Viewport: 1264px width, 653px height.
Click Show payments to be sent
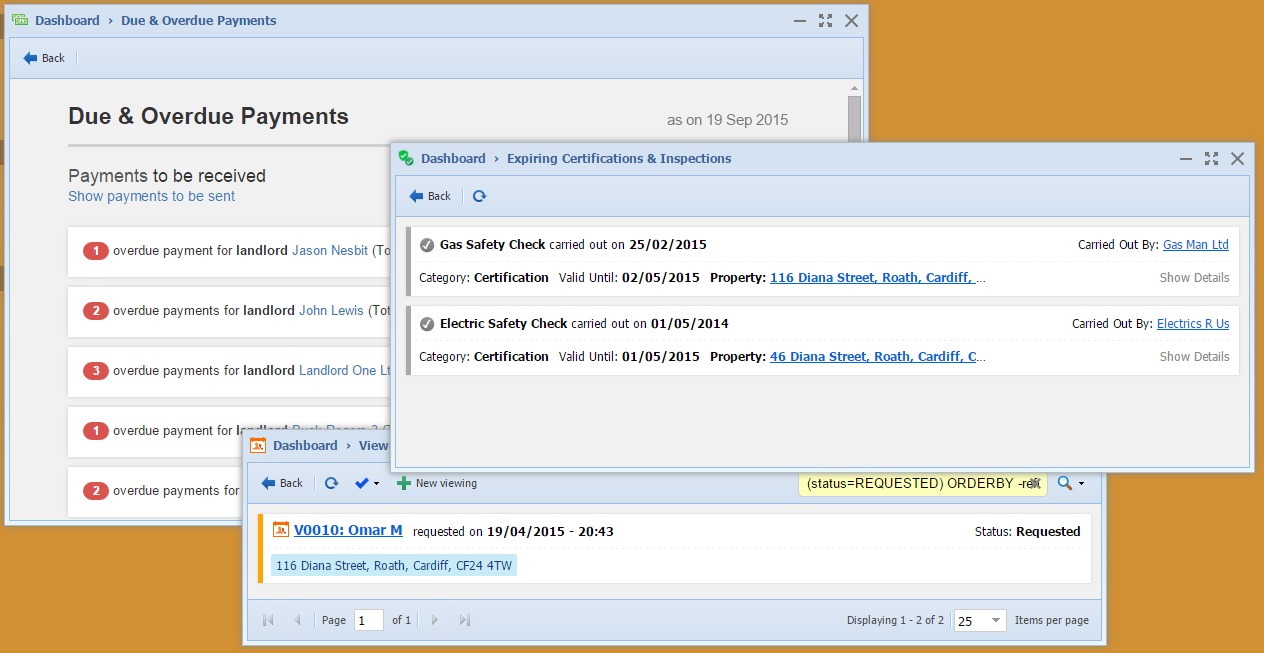pos(152,197)
